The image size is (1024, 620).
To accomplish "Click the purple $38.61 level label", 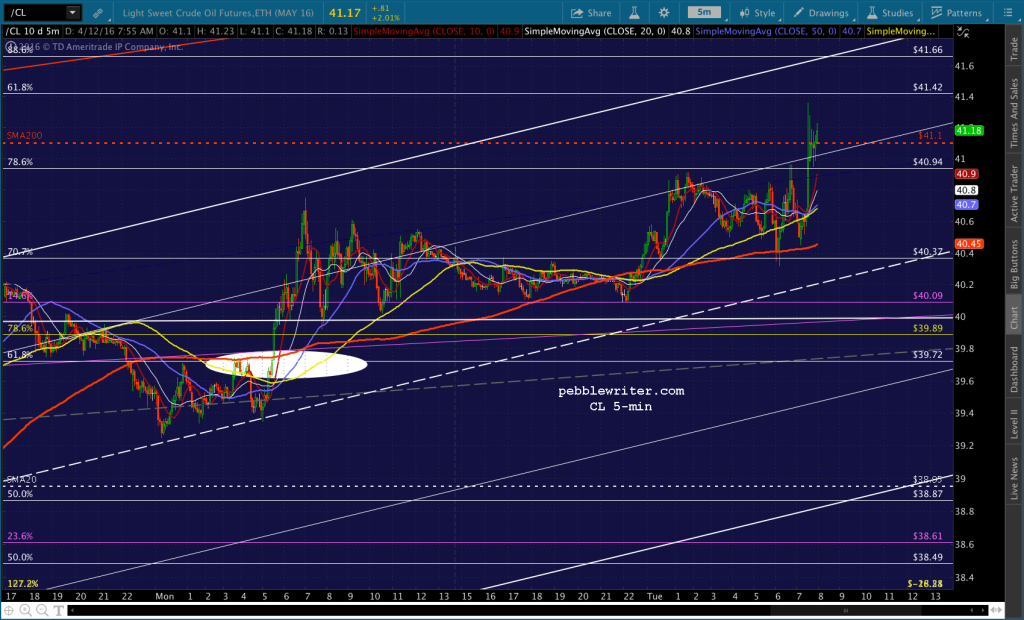I will [927, 536].
